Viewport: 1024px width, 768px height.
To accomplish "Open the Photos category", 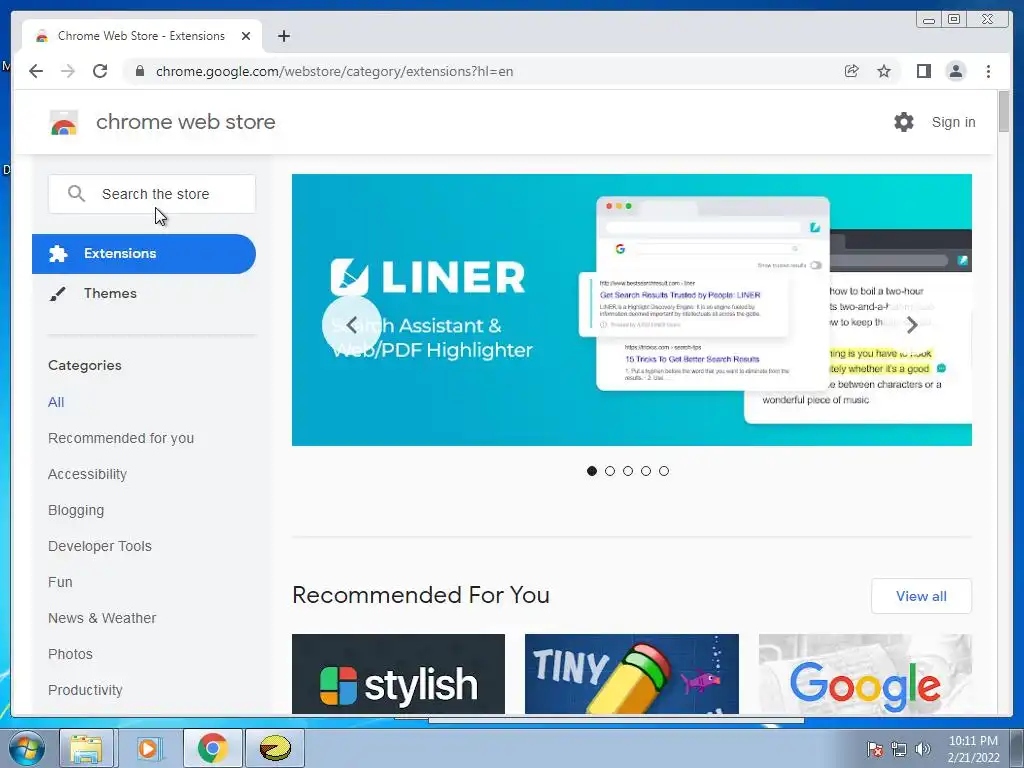I will (71, 654).
